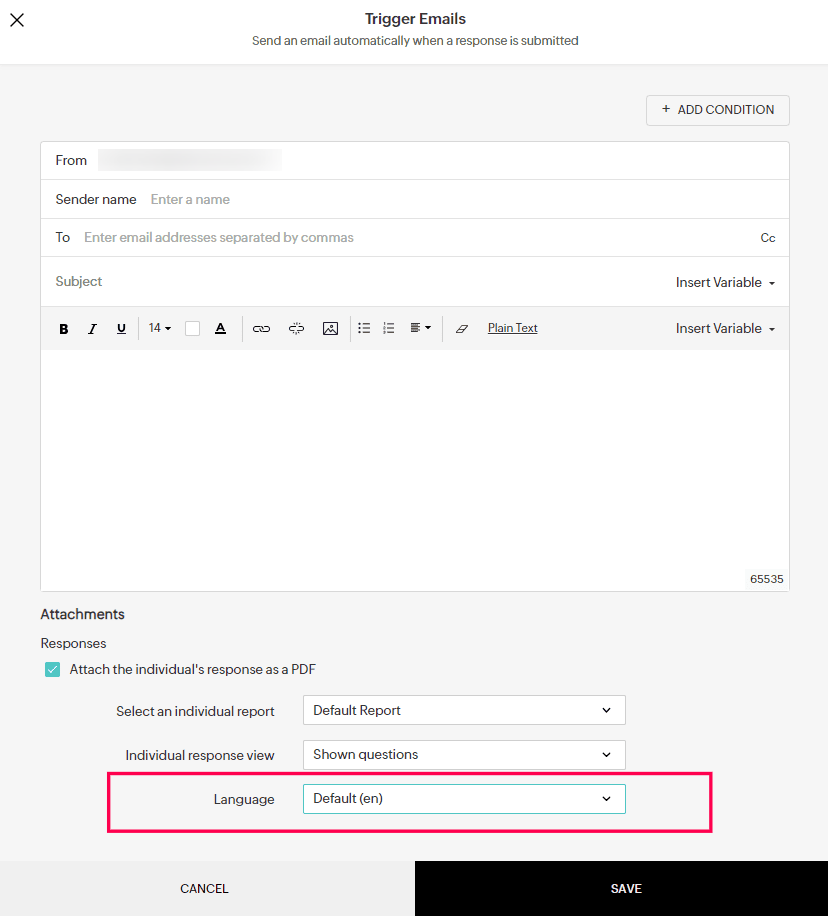Open the font size 14 dropdown
This screenshot has width=828, height=916.
(x=160, y=328)
